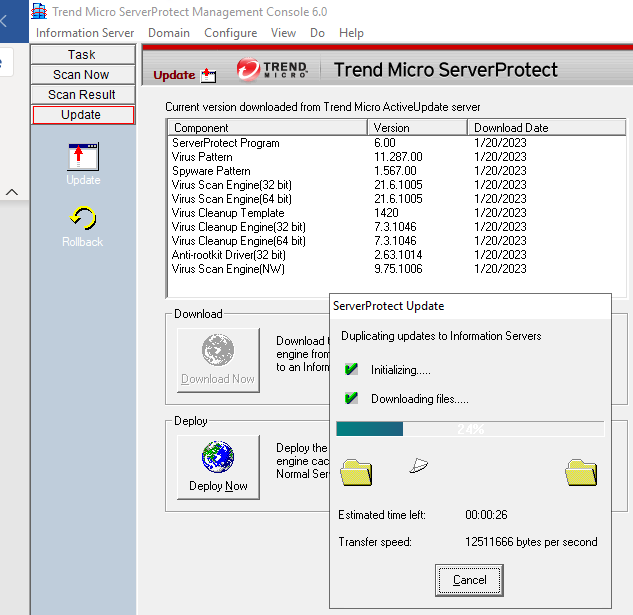The width and height of the screenshot is (633, 615).
Task: Click the ServerProtect Update dialog title
Action: coord(388,306)
